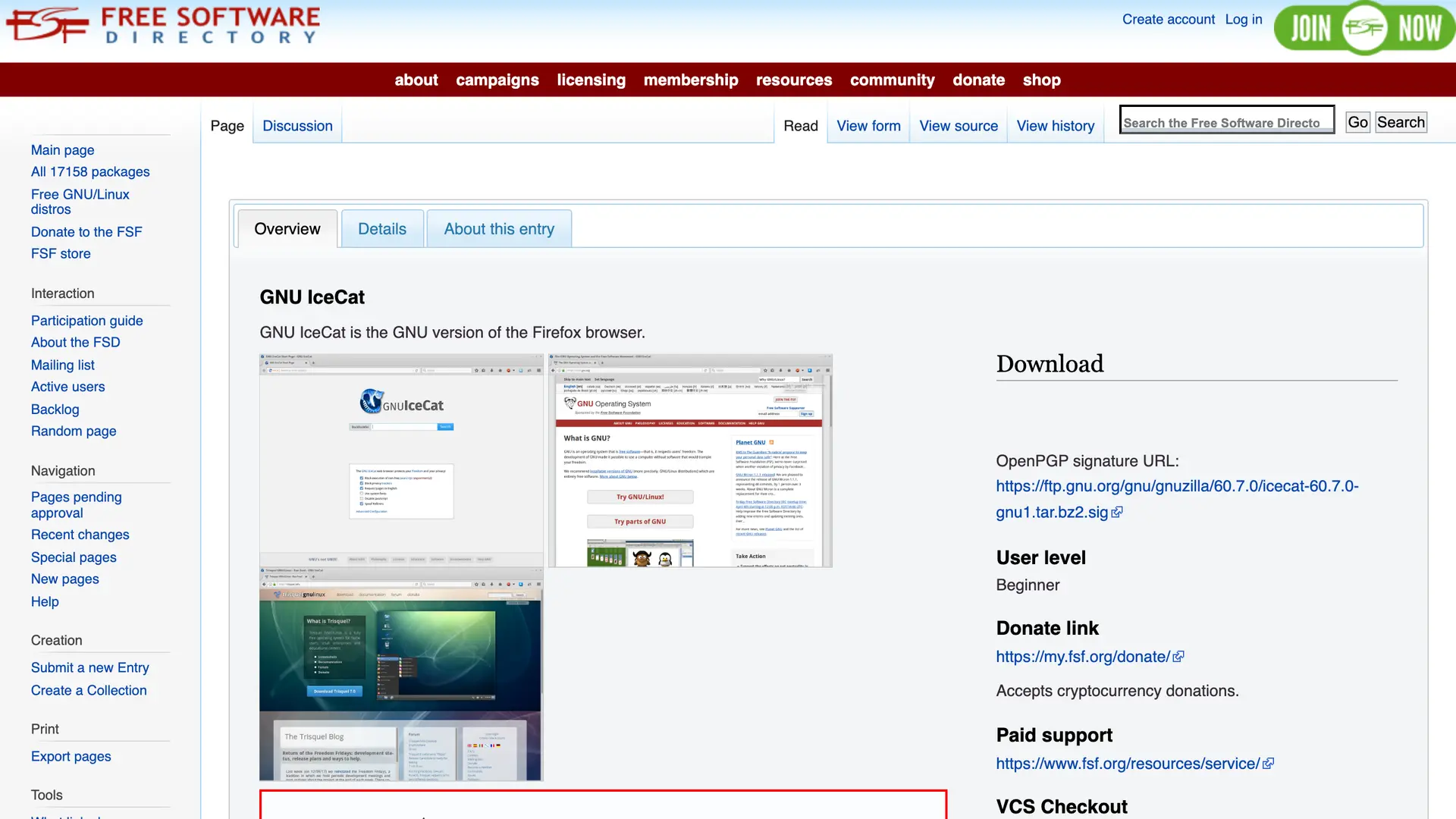The height and width of the screenshot is (819, 1456).
Task: Open the View form tab
Action: pyautogui.click(x=868, y=126)
